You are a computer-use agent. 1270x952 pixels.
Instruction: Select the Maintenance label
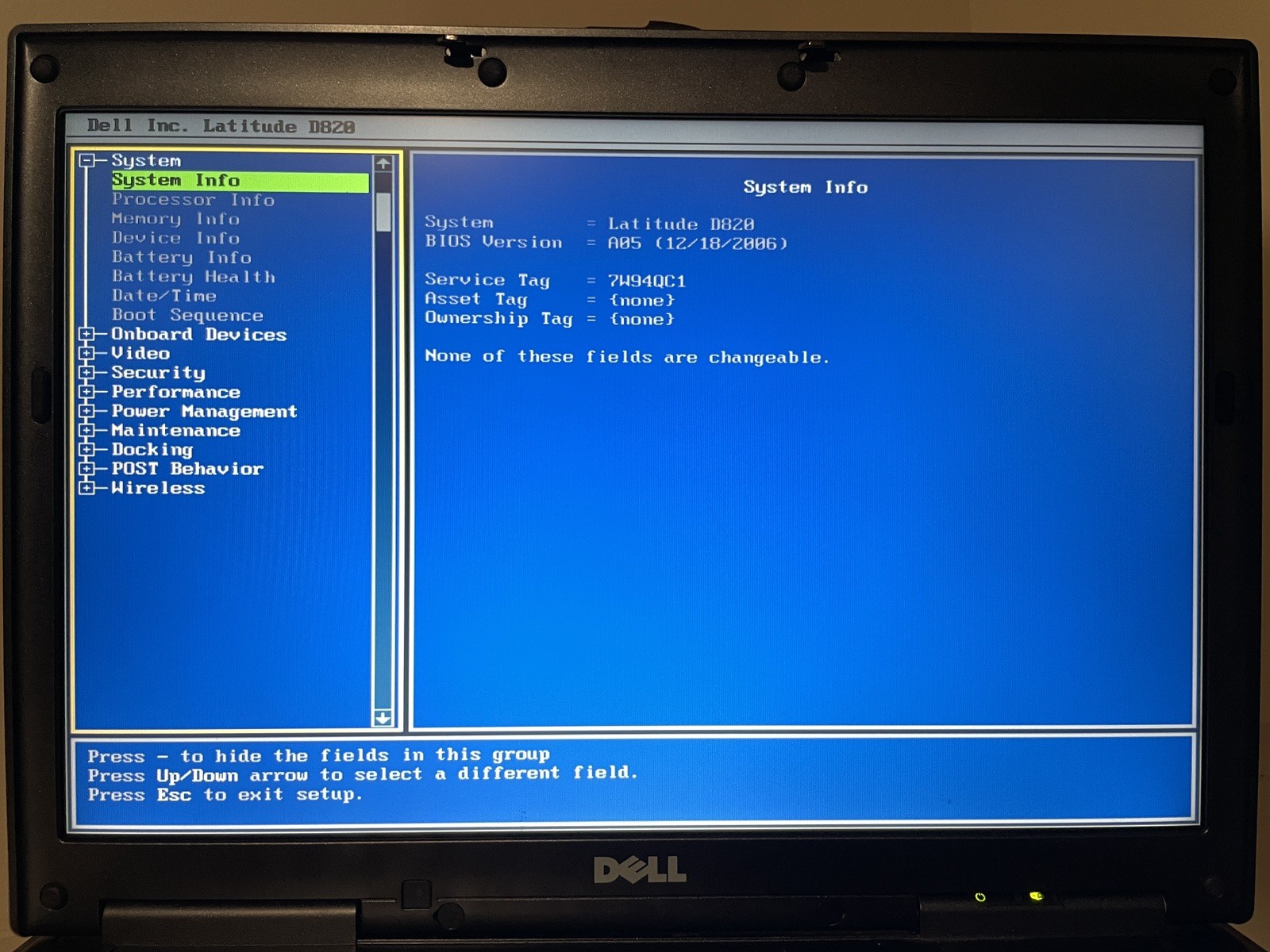(x=175, y=430)
